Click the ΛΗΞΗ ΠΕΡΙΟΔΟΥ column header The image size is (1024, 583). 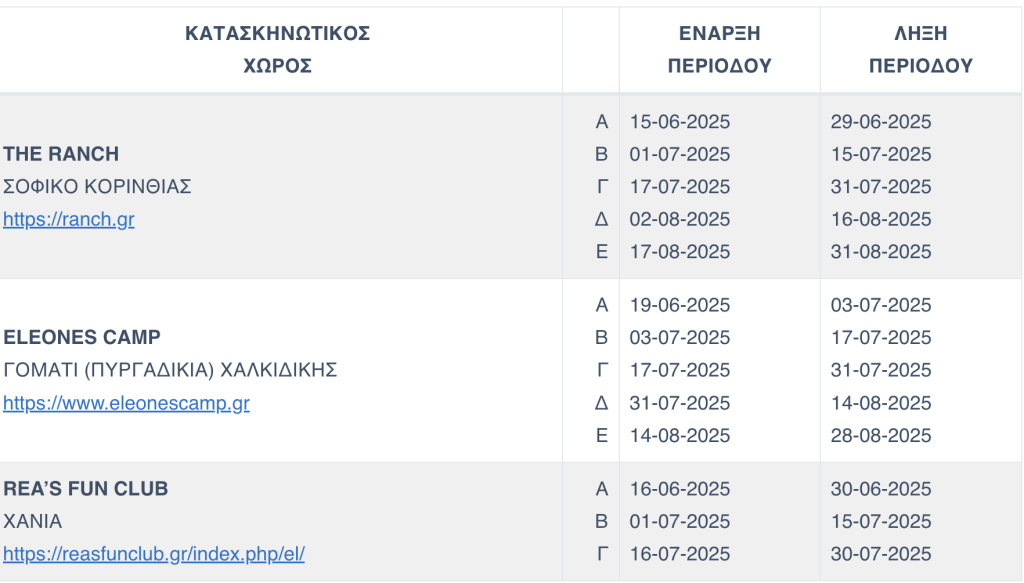click(x=920, y=50)
